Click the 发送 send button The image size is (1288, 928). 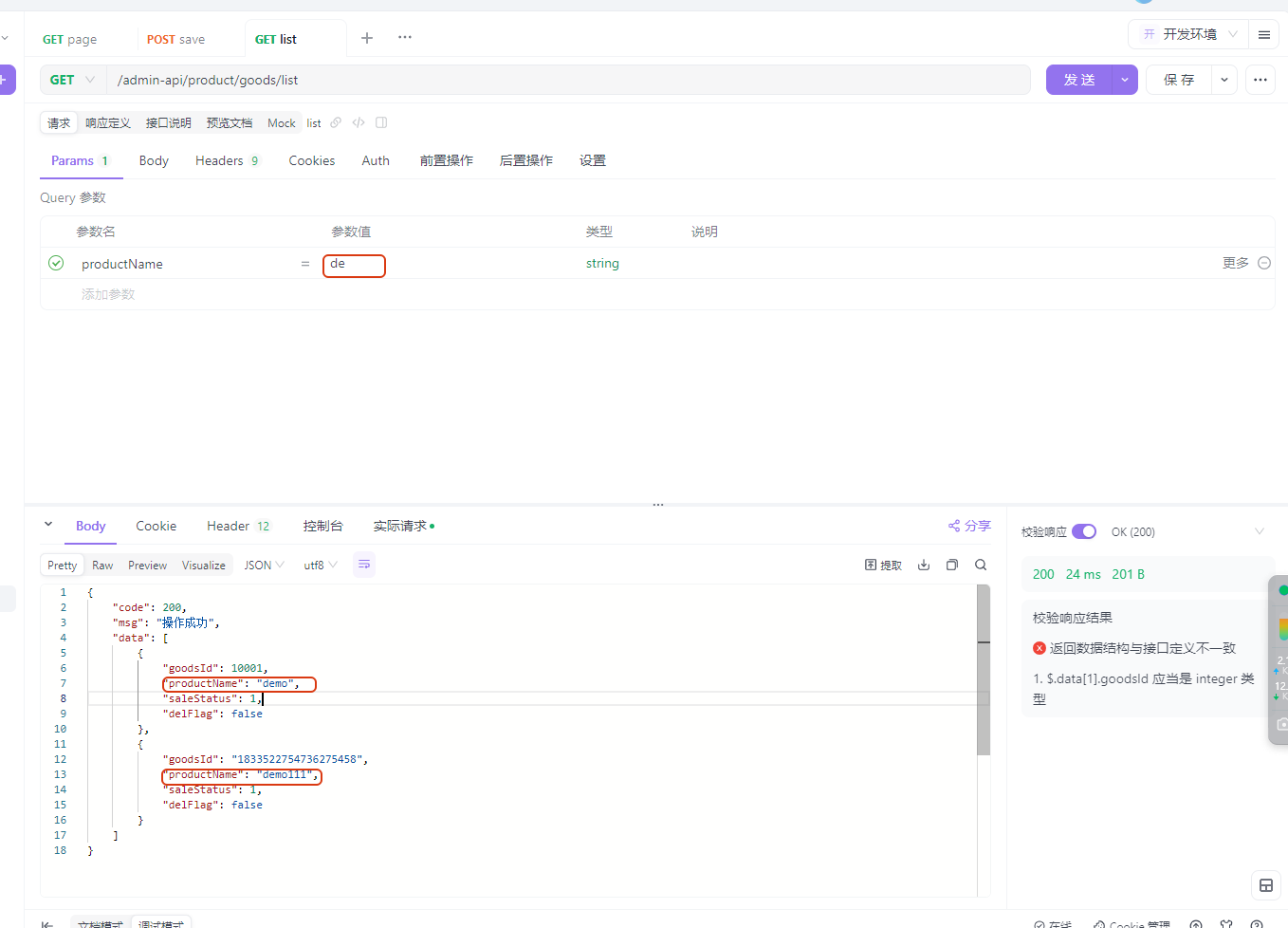[x=1079, y=80]
